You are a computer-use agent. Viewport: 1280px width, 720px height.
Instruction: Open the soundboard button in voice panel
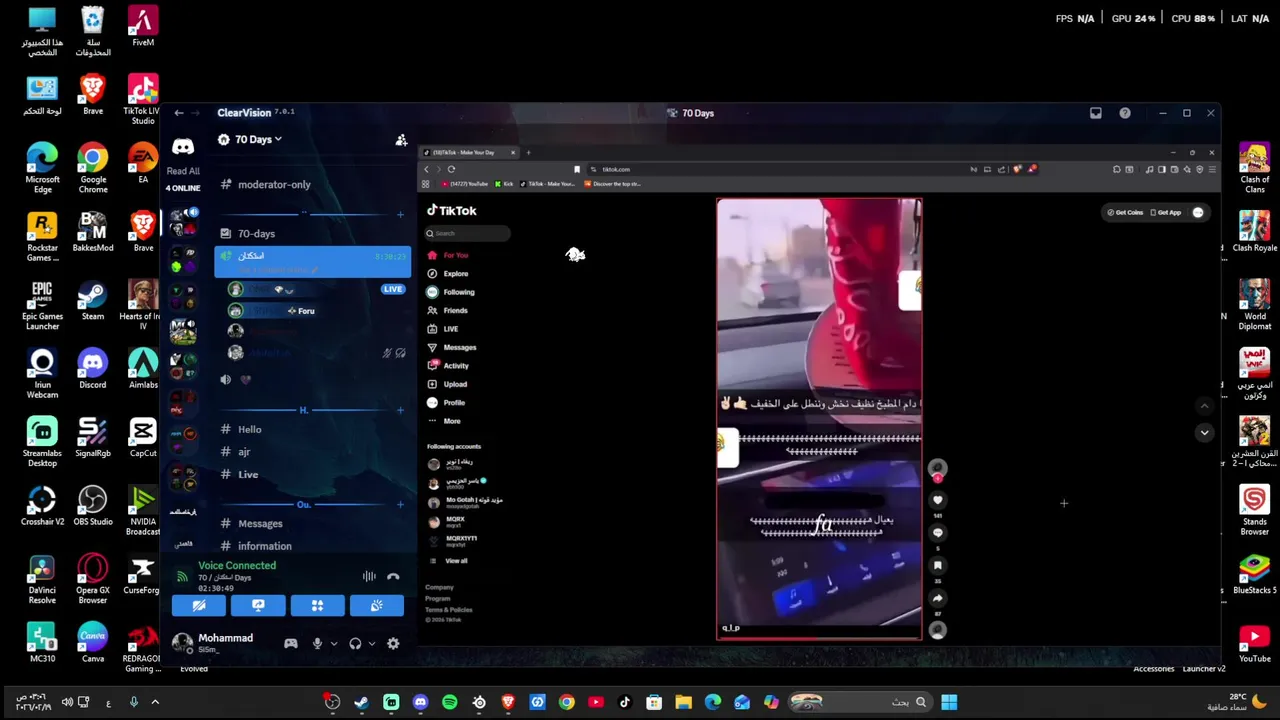[376, 605]
